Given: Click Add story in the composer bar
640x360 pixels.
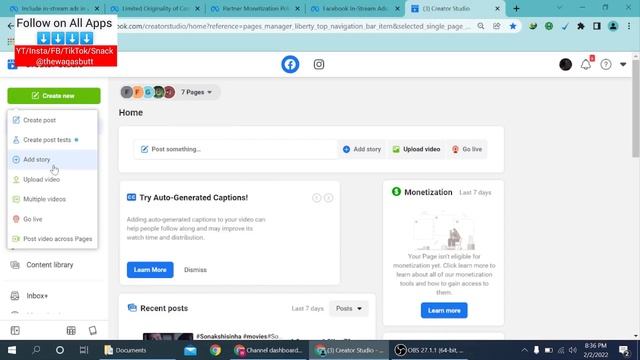Looking at the screenshot, I should point(362,149).
